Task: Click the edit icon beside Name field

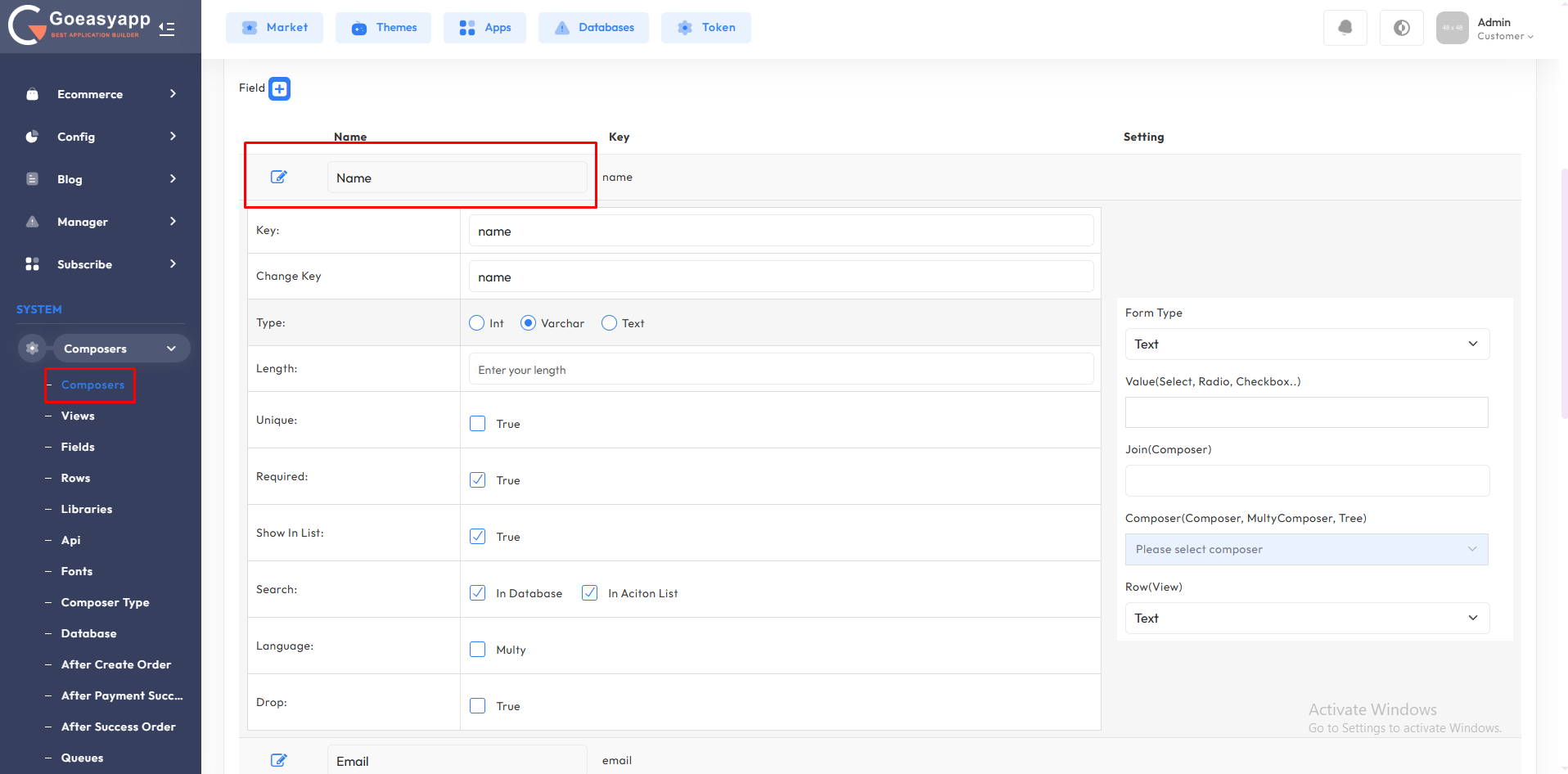Action: pos(278,177)
